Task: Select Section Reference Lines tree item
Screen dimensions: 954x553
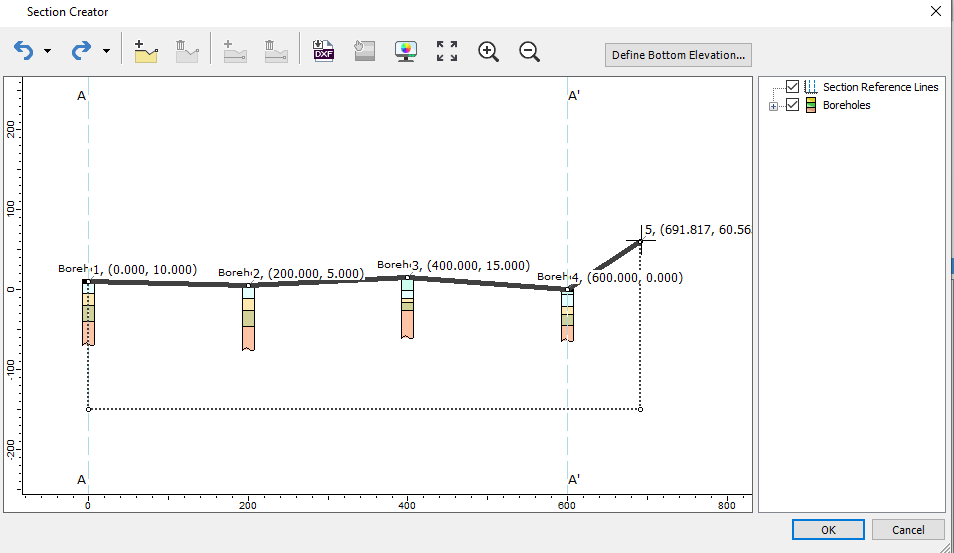Action: [x=880, y=87]
